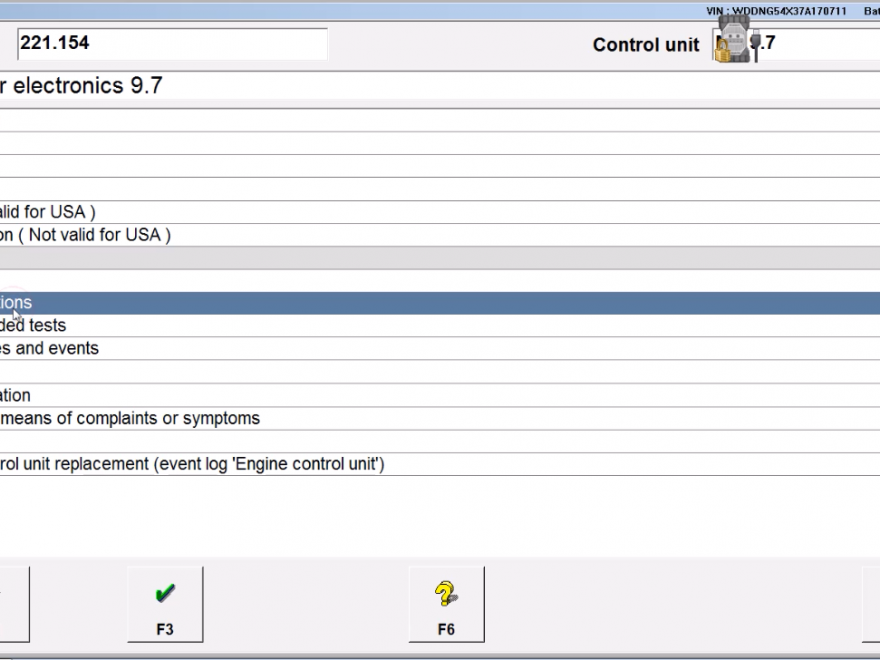Open the row ending in "es and events"
Image resolution: width=880 pixels, height=660 pixels.
[440, 349]
